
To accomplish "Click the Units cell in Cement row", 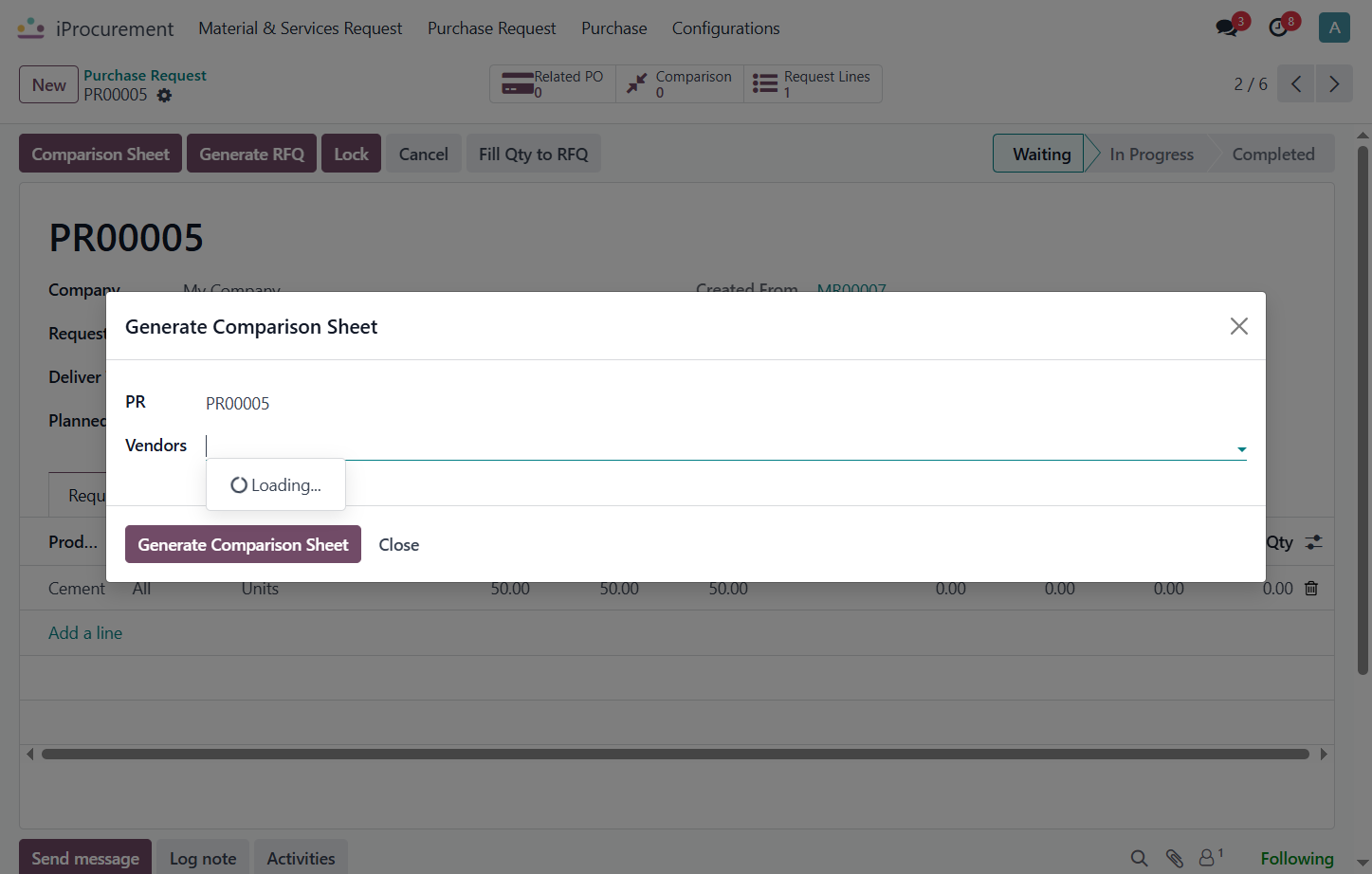I will (x=260, y=589).
